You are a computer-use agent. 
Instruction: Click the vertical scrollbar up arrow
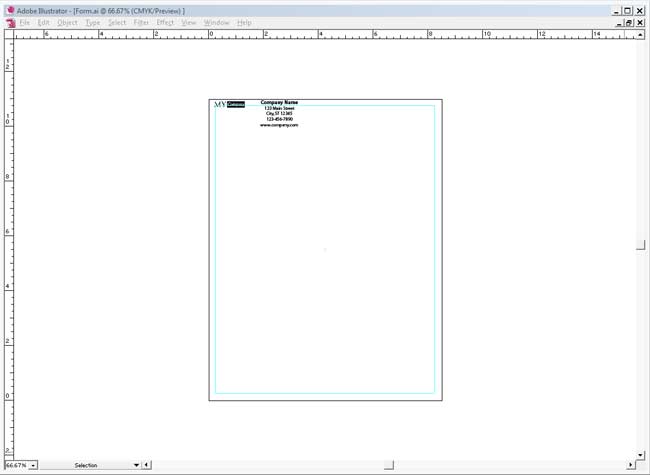tap(640, 35)
